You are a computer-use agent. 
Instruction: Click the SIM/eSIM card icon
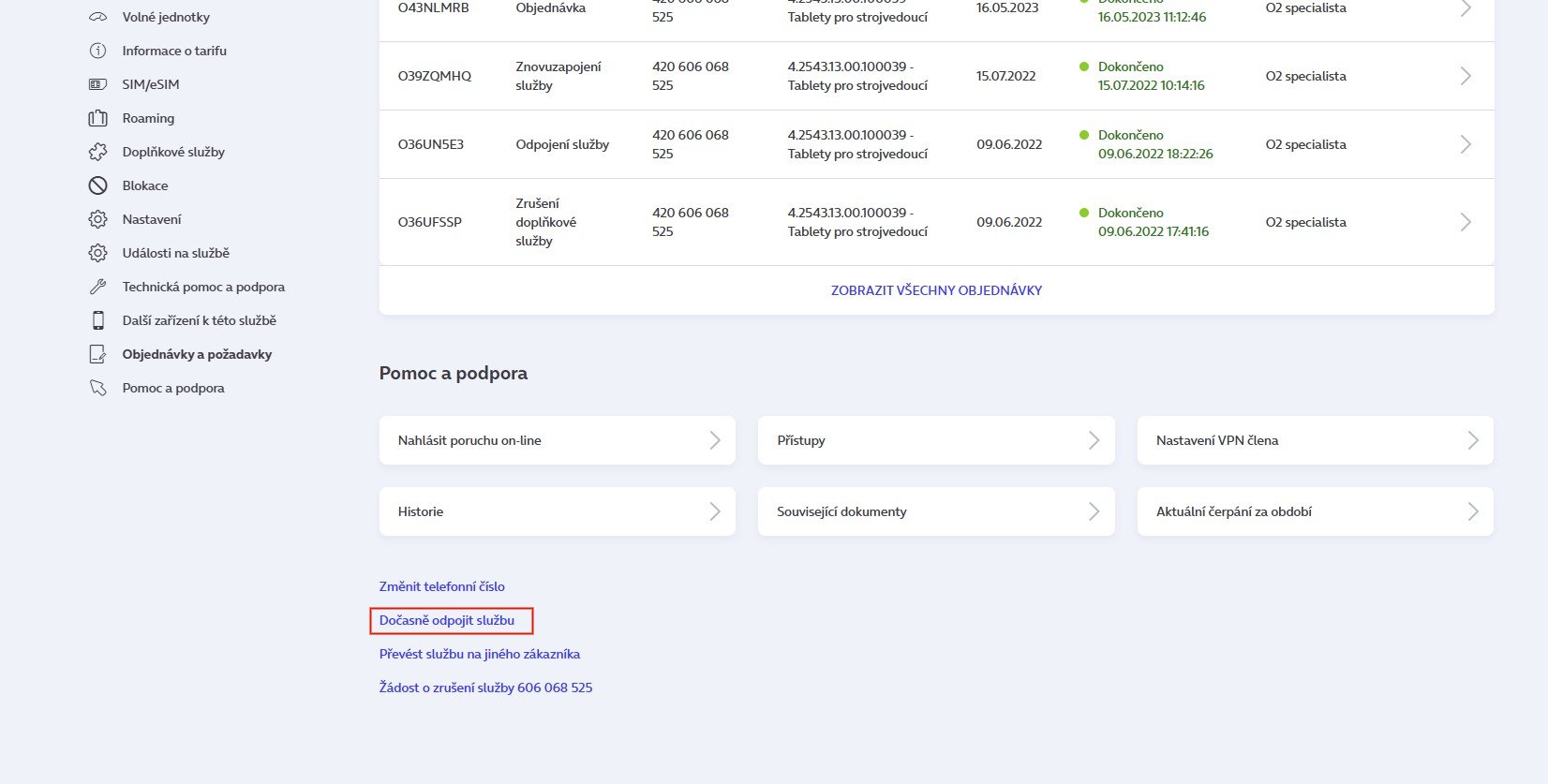(97, 84)
